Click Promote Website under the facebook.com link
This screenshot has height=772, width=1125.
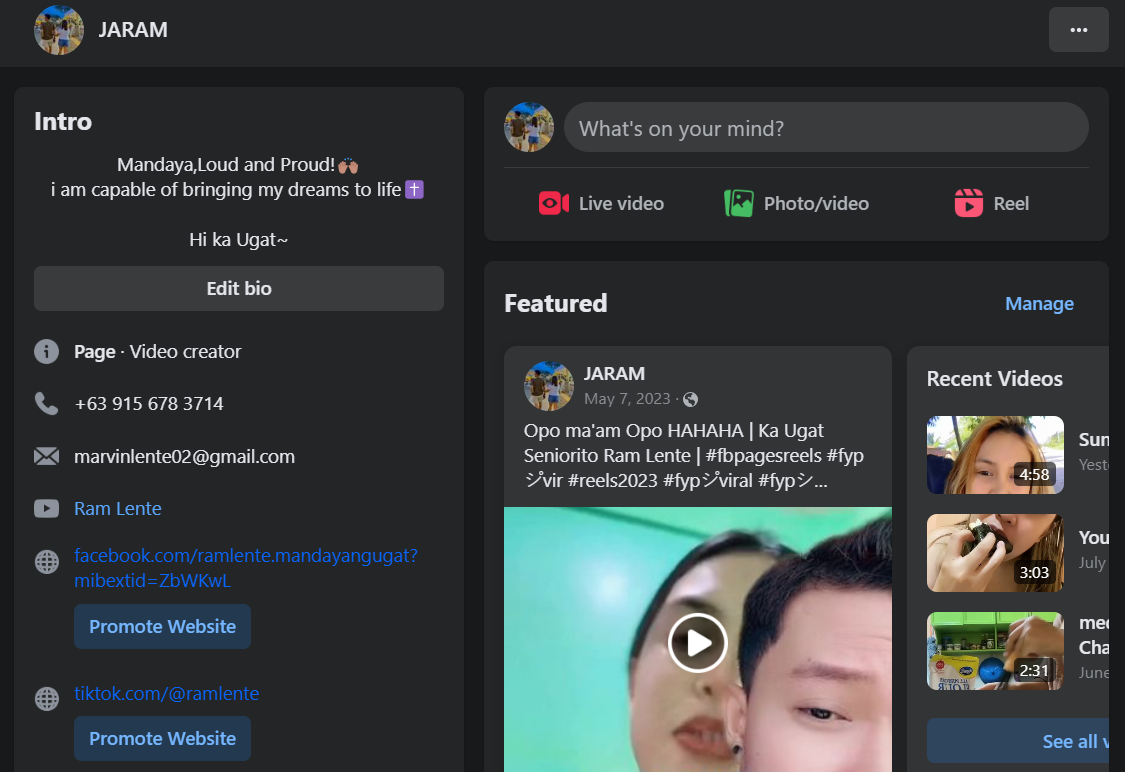162,626
